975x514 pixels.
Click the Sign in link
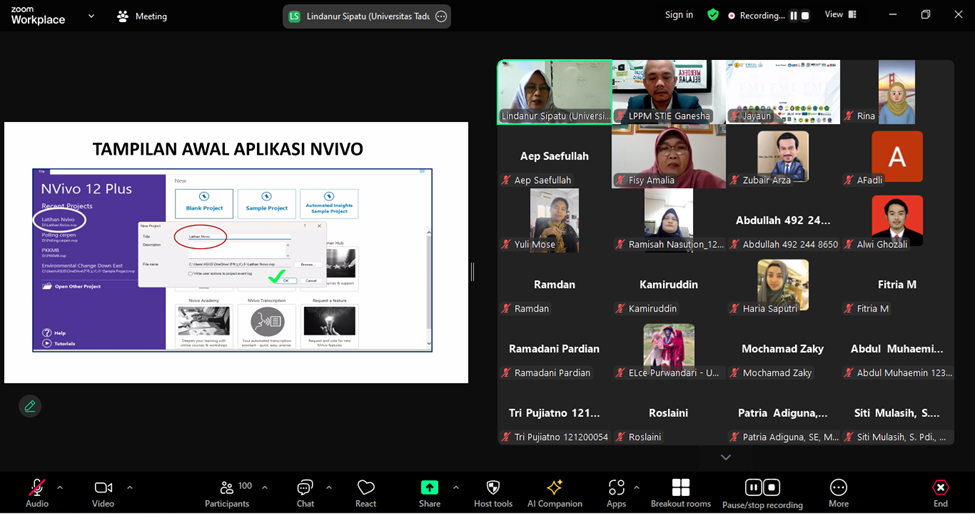pyautogui.click(x=679, y=15)
